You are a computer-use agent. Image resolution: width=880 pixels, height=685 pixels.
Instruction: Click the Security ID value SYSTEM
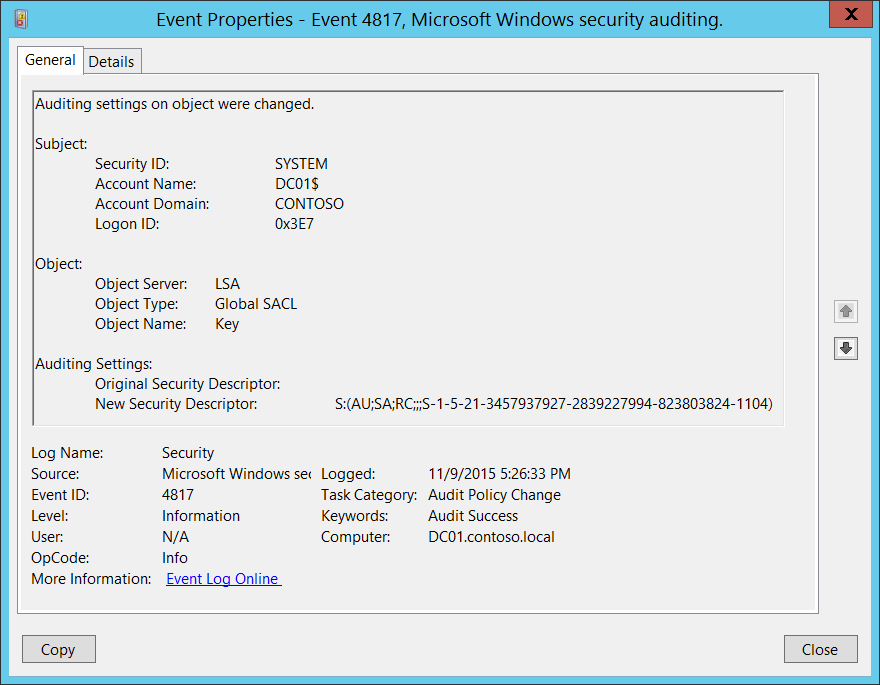(301, 164)
